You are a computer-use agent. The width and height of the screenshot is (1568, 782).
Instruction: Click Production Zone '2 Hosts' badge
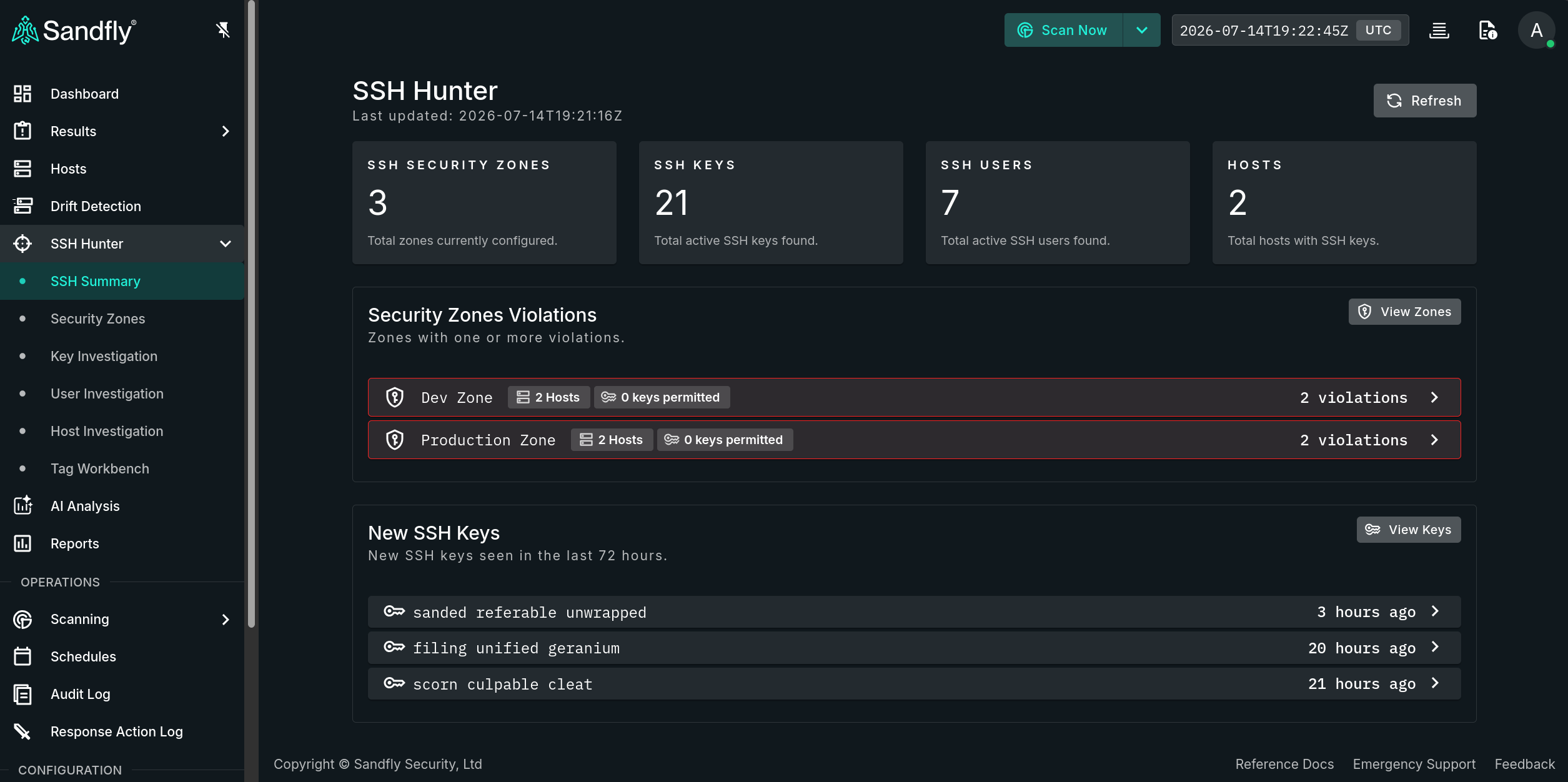612,440
